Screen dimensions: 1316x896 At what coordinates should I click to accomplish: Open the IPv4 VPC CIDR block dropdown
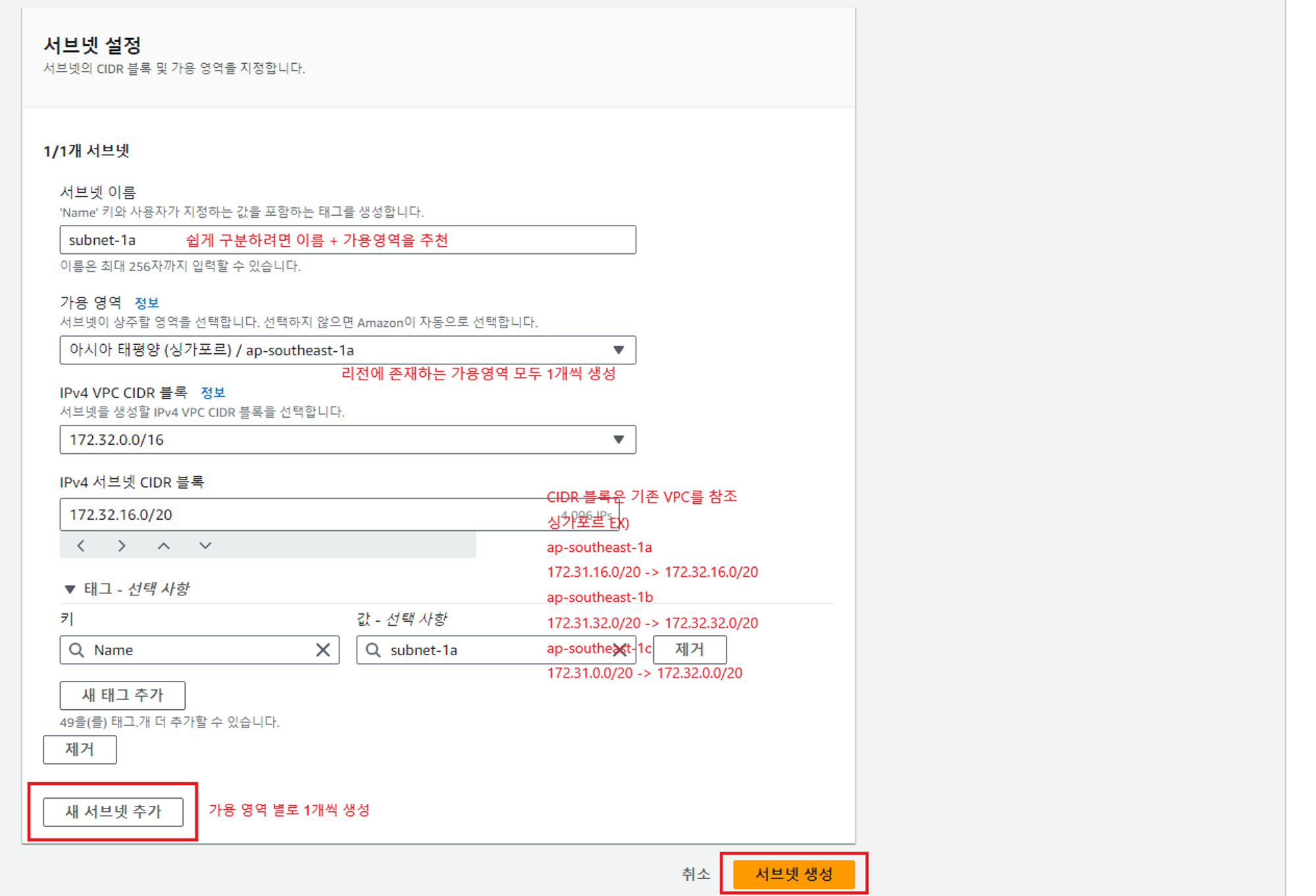(x=347, y=439)
